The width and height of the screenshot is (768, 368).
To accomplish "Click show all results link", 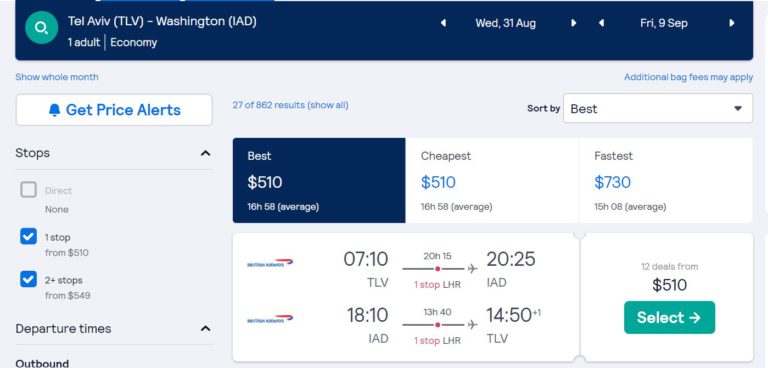I will coord(328,105).
